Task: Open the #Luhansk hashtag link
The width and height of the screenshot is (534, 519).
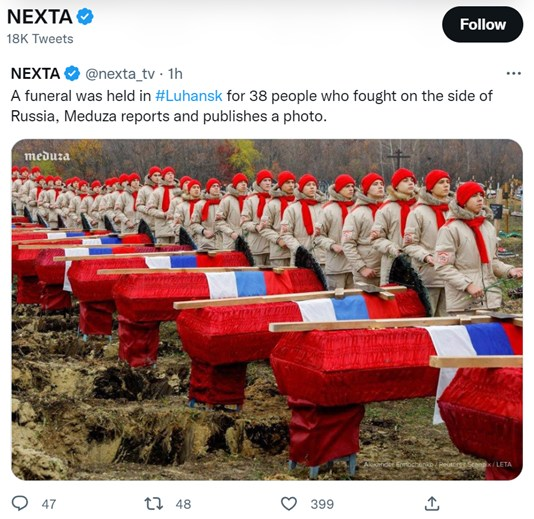Action: point(189,96)
